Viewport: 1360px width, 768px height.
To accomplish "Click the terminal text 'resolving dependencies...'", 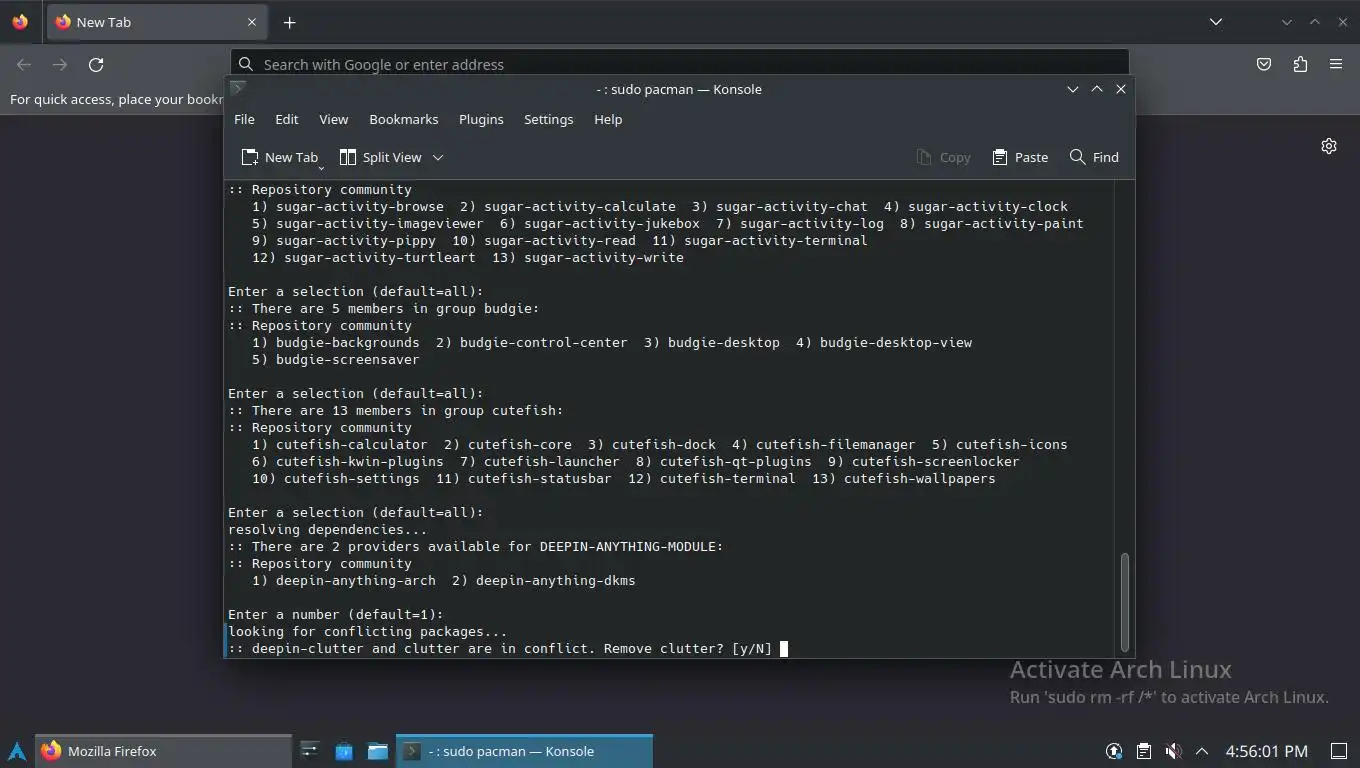I will 328,529.
